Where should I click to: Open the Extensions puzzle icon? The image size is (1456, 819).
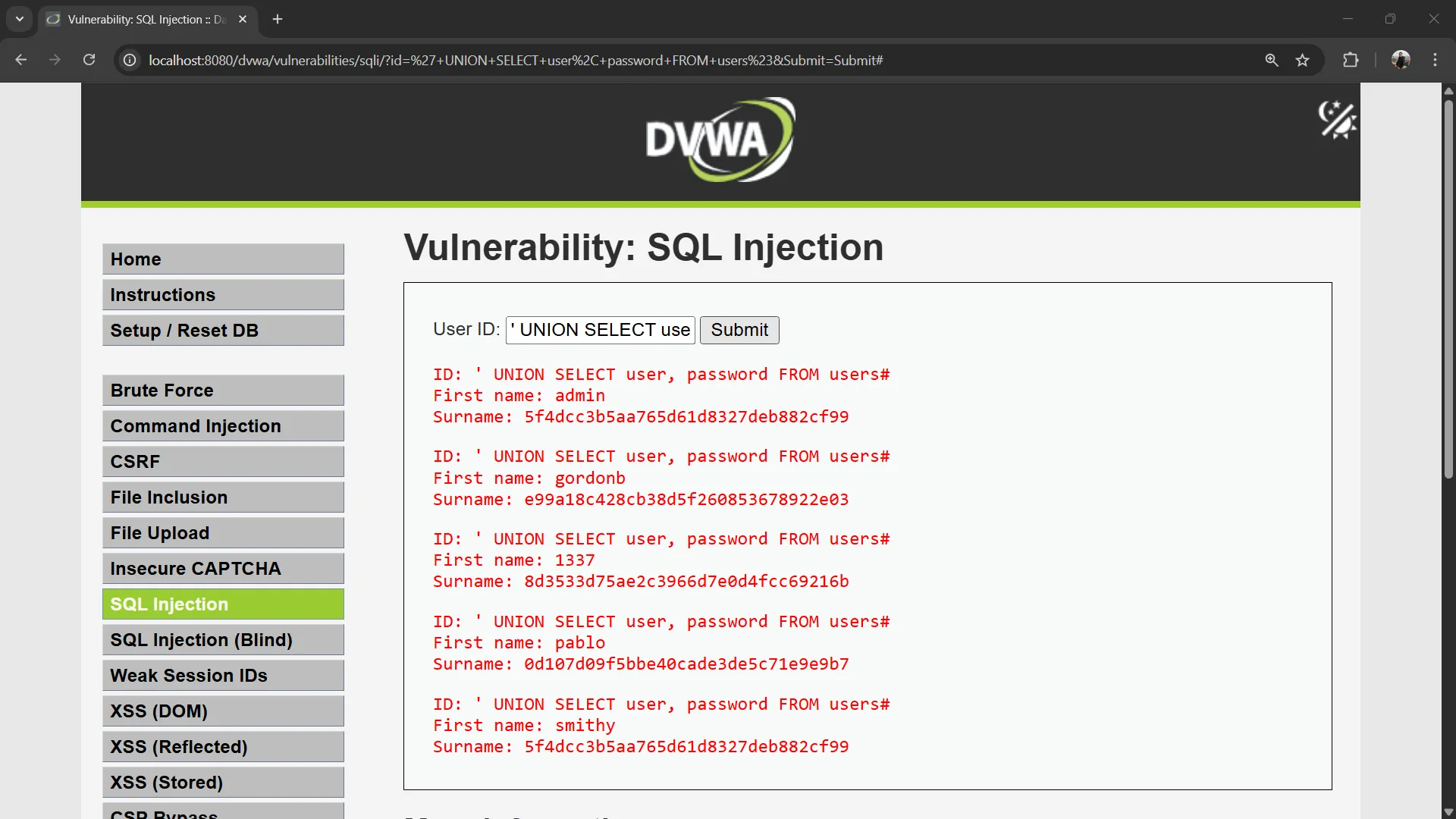tap(1351, 60)
